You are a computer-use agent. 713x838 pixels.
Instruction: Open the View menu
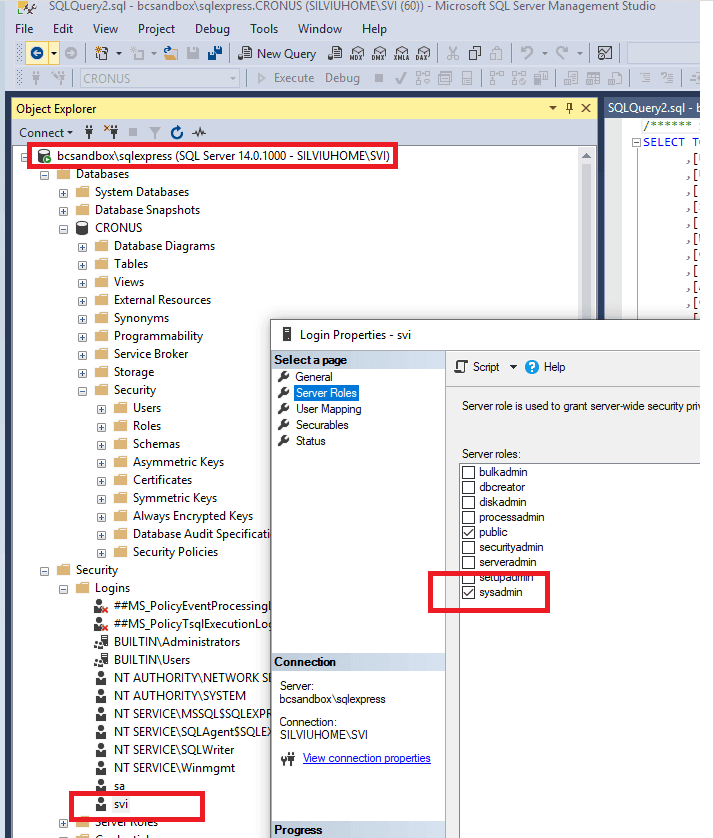(x=105, y=29)
